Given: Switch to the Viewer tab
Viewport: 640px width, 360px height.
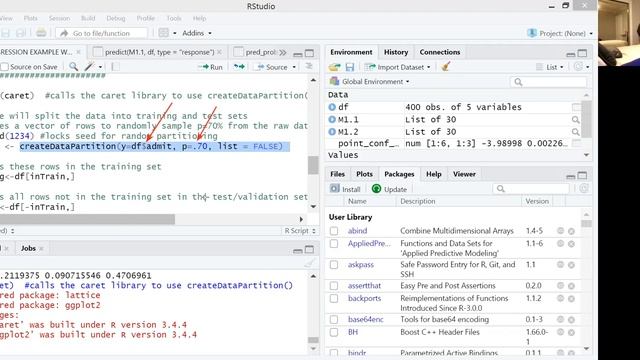Looking at the screenshot, I should [464, 174].
